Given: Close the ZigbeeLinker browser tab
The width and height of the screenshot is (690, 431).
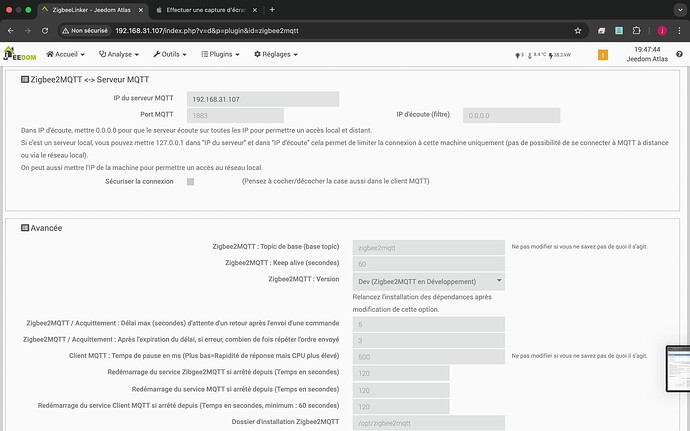Looking at the screenshot, I should (141, 10).
